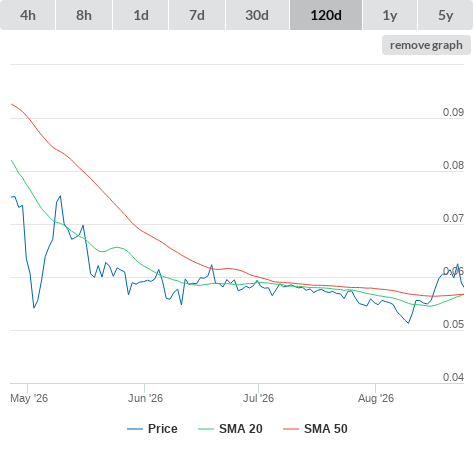Click the May '26 axis label

click(x=29, y=398)
